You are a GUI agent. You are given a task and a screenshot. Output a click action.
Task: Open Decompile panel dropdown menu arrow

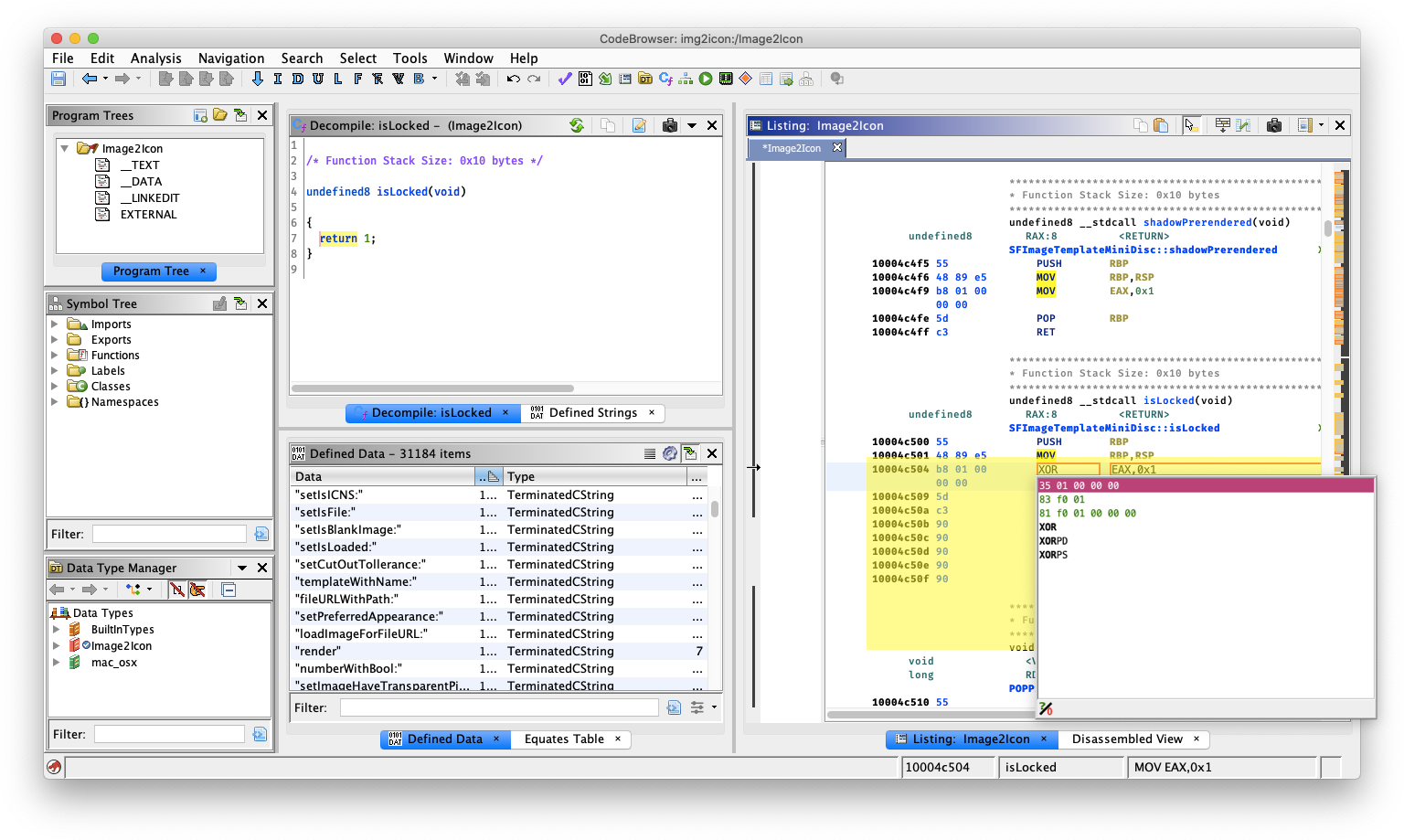(692, 125)
